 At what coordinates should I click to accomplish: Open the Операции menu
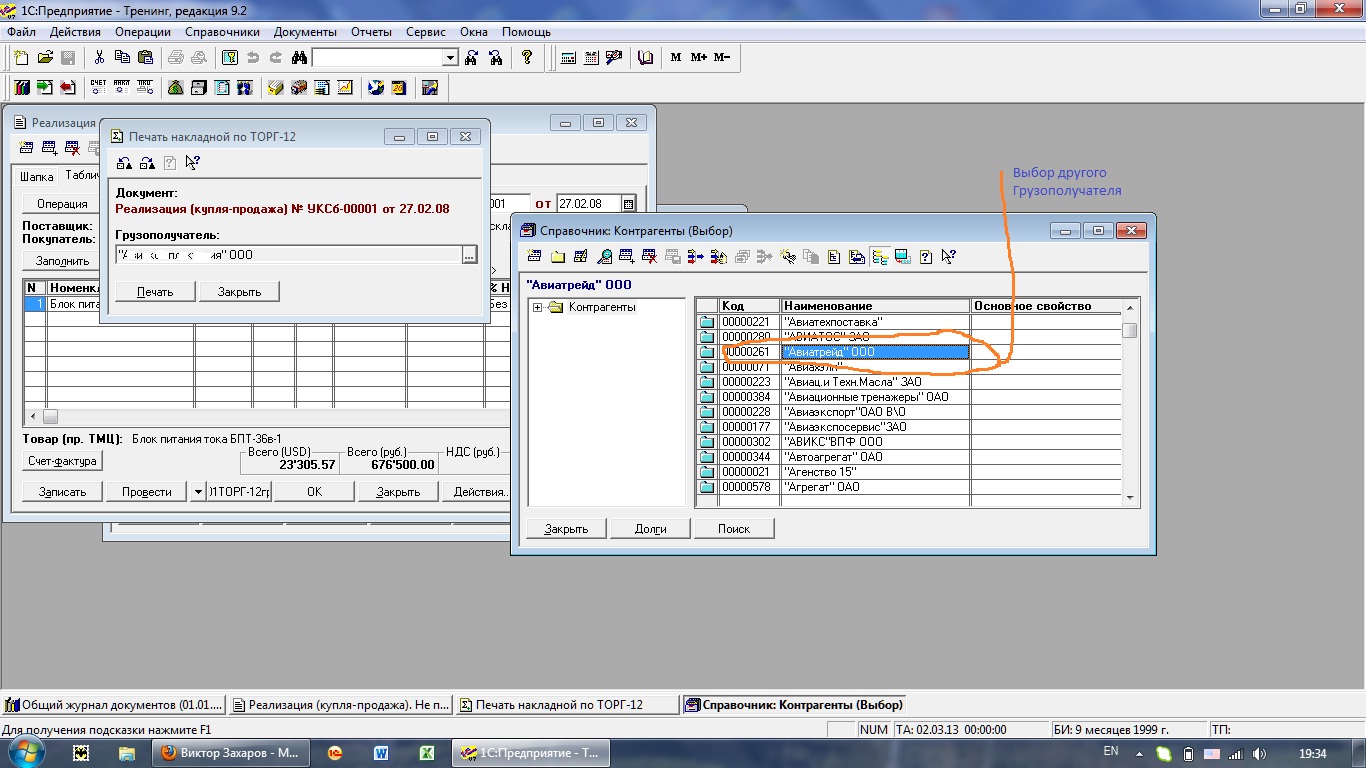coord(143,32)
